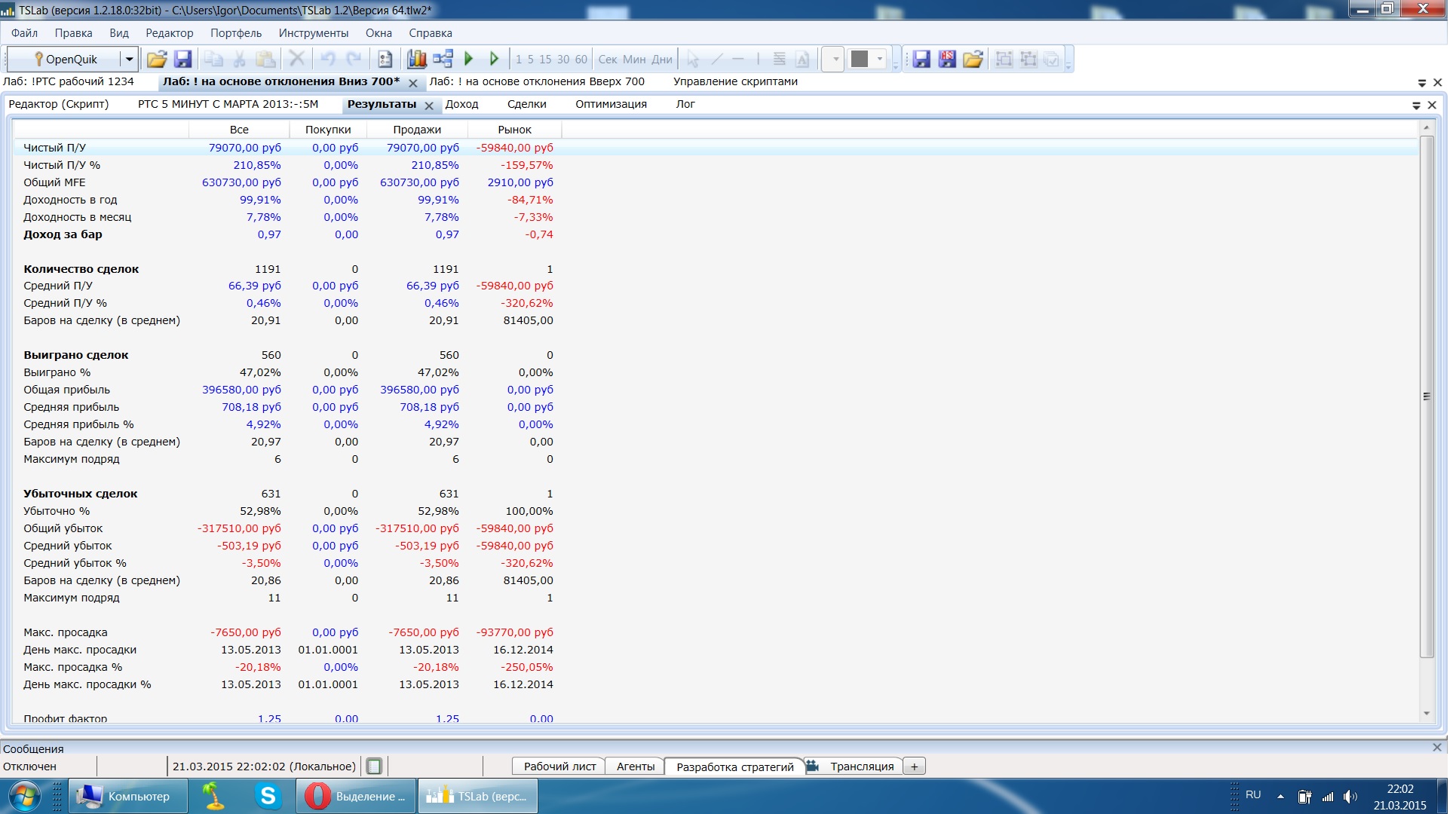1456x814 pixels.
Task: Click the notepad icon in status bar
Action: pos(374,767)
